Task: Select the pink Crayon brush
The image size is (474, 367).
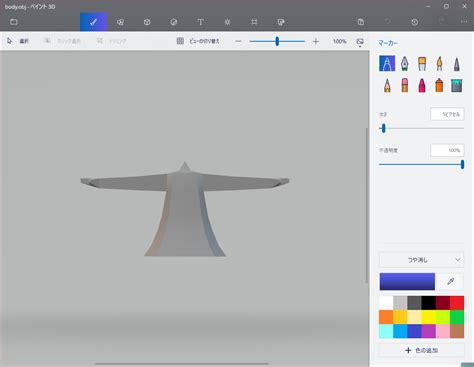Action: coord(422,85)
